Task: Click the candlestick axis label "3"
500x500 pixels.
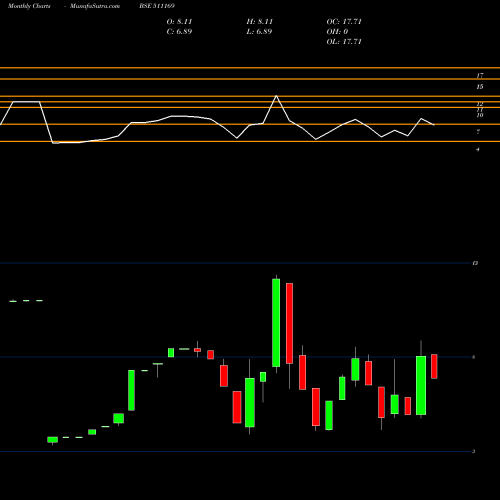Action: click(x=474, y=452)
